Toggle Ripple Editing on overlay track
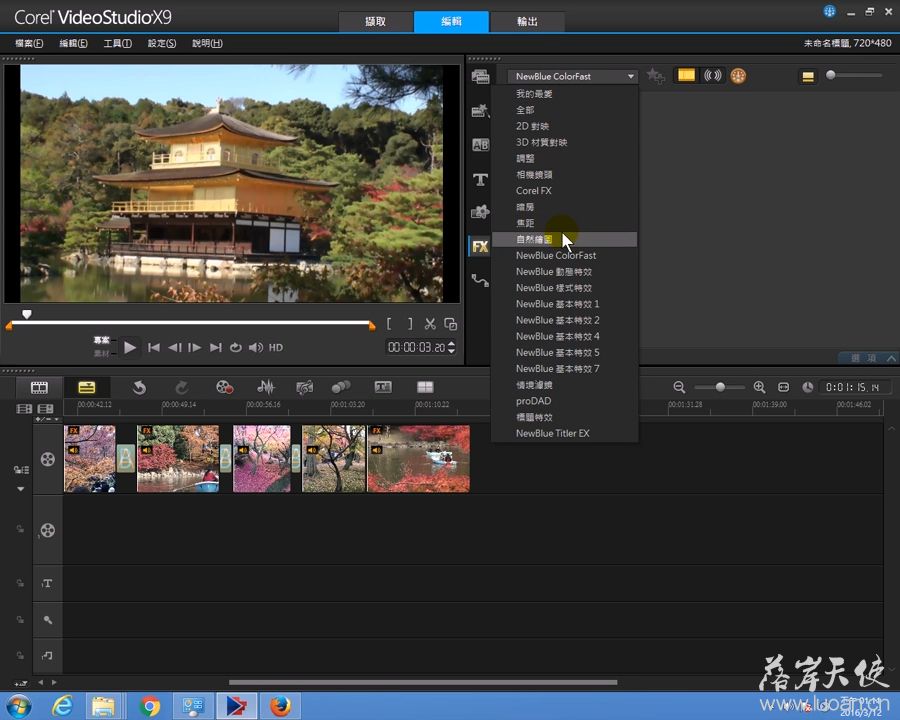 click(20, 529)
